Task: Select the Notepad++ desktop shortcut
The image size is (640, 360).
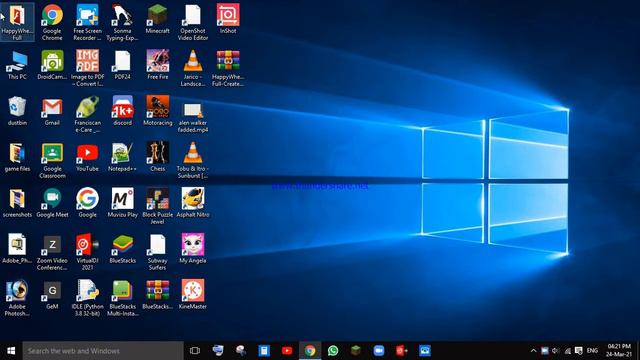Action: [x=122, y=157]
